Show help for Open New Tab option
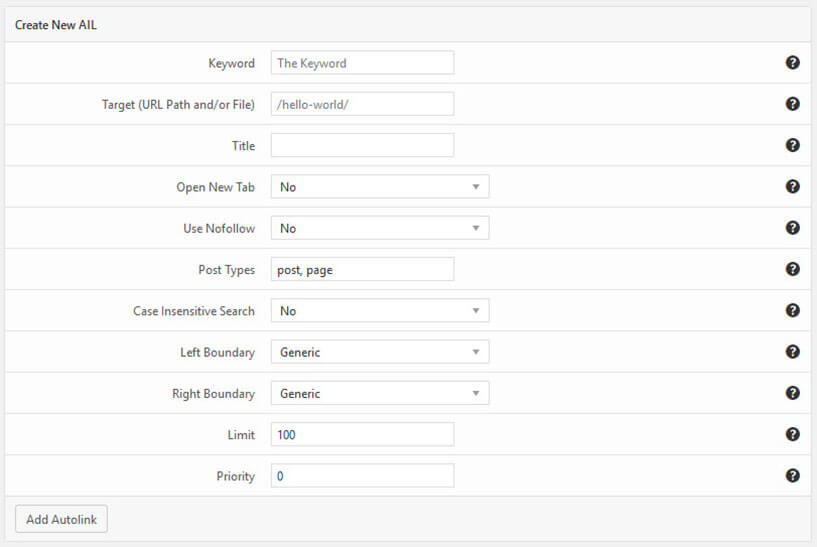Viewport: 817px width, 547px height. click(792, 187)
